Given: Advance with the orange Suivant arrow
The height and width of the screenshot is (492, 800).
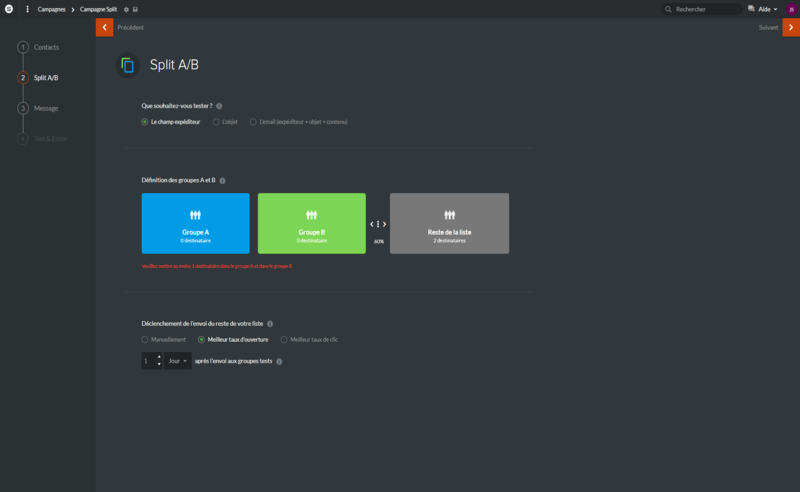Looking at the screenshot, I should pos(791,27).
